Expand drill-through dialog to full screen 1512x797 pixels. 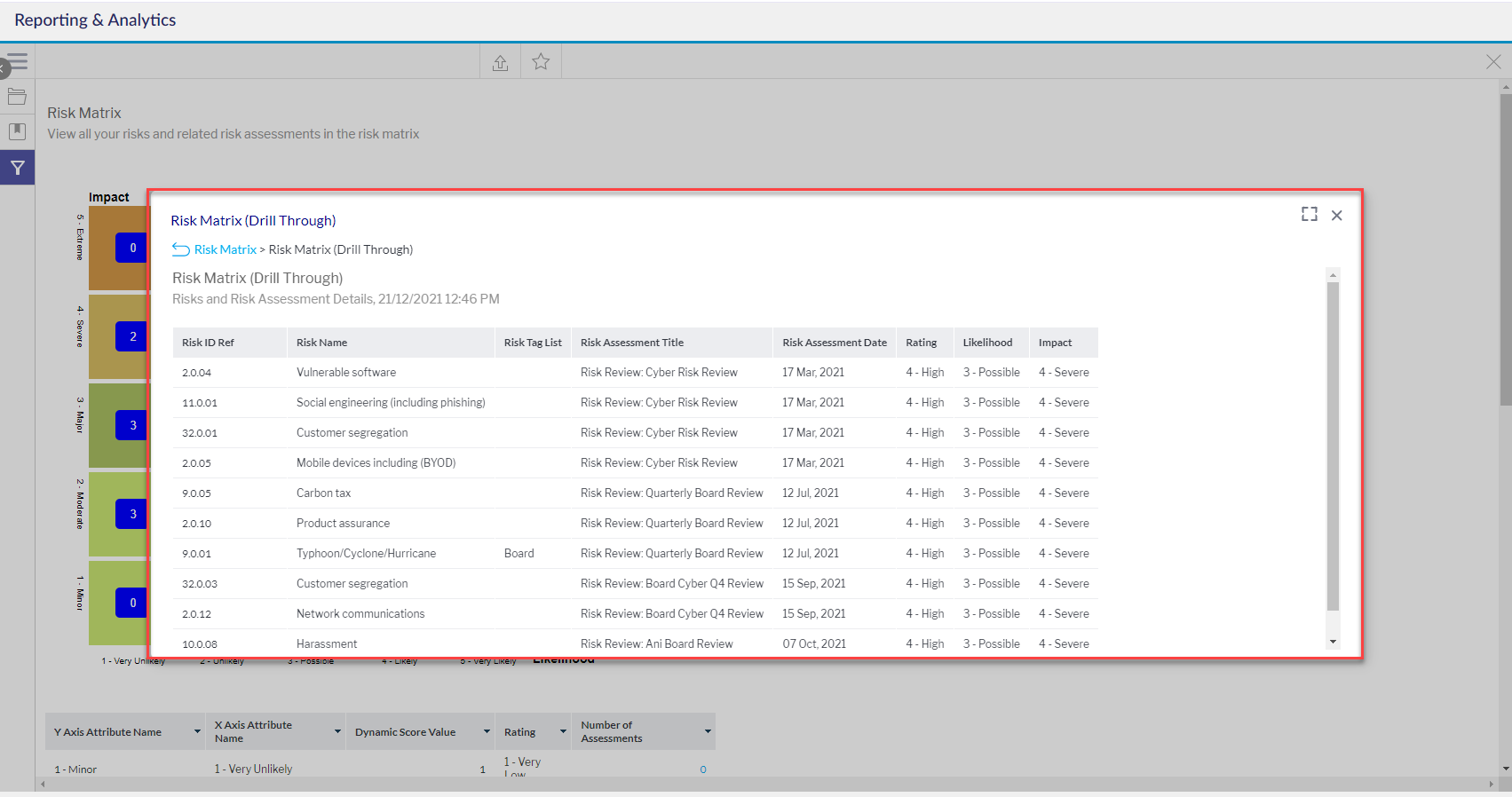[1309, 215]
